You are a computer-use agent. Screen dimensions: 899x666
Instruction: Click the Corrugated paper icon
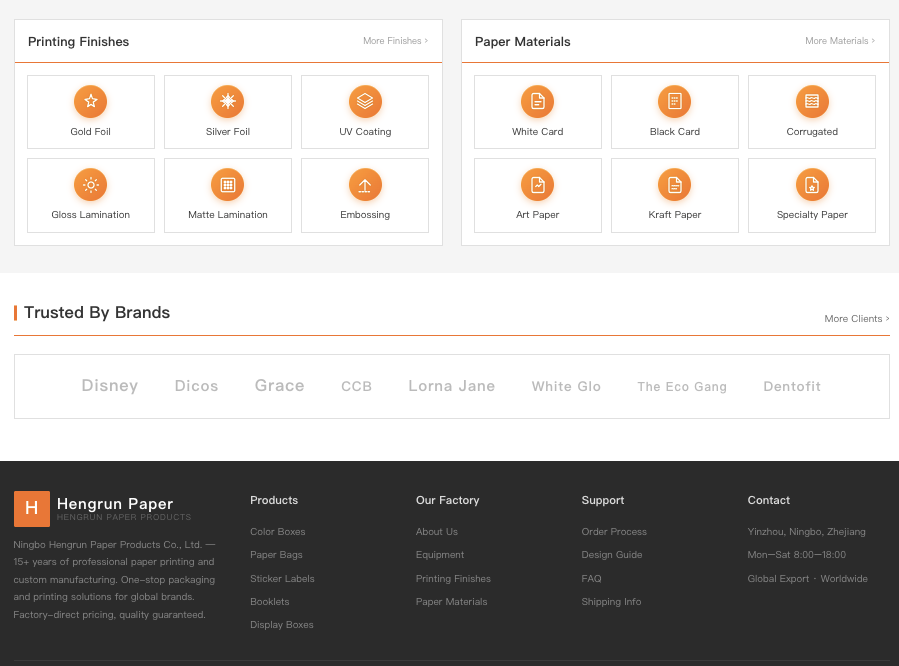click(812, 101)
